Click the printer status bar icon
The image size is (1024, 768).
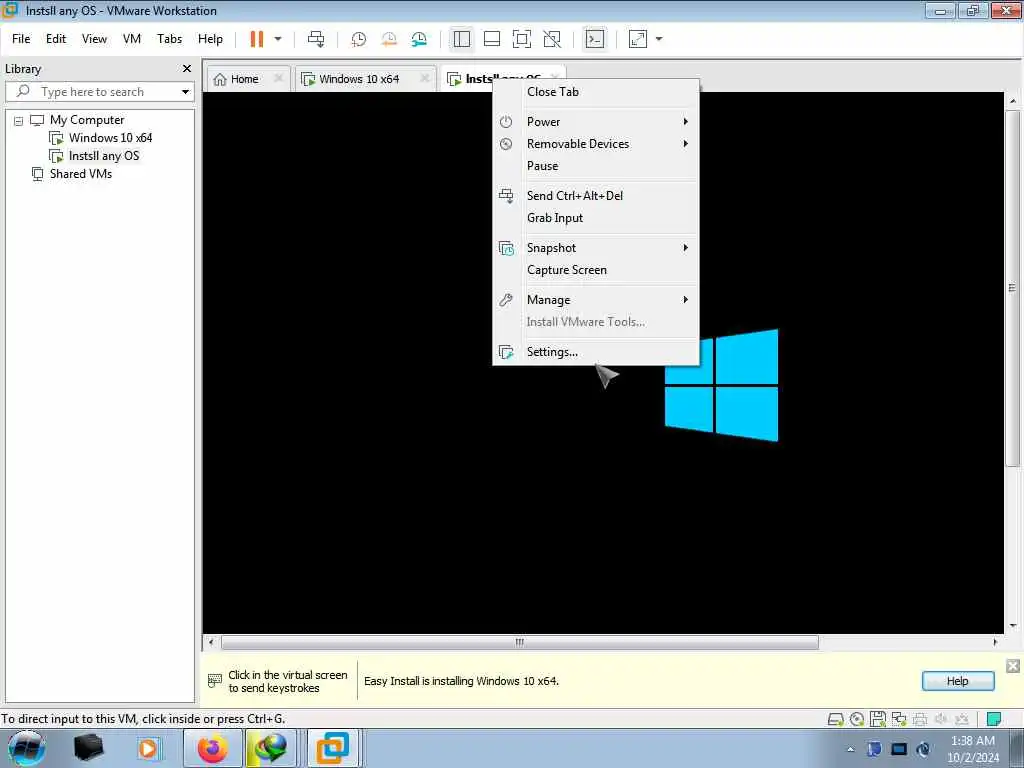click(920, 720)
